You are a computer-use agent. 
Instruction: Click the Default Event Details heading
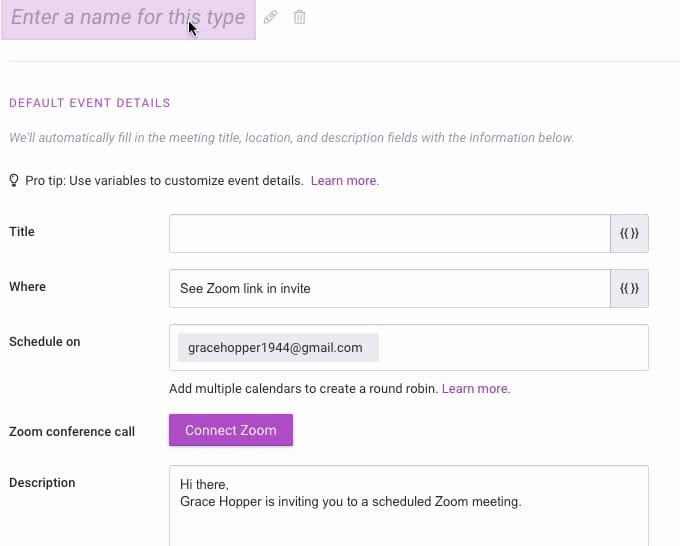point(90,103)
